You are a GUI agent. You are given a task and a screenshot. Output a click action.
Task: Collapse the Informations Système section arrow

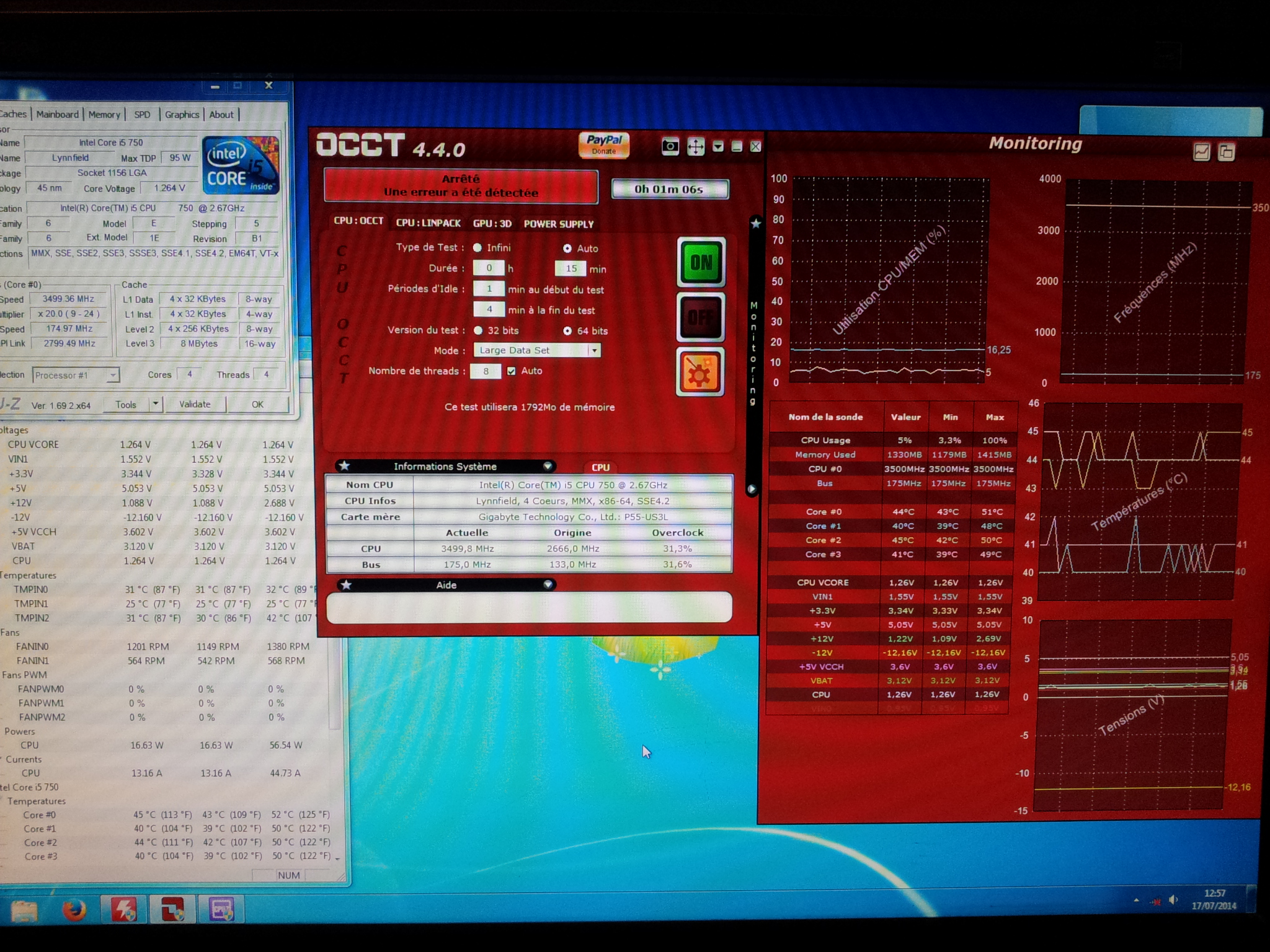[548, 466]
